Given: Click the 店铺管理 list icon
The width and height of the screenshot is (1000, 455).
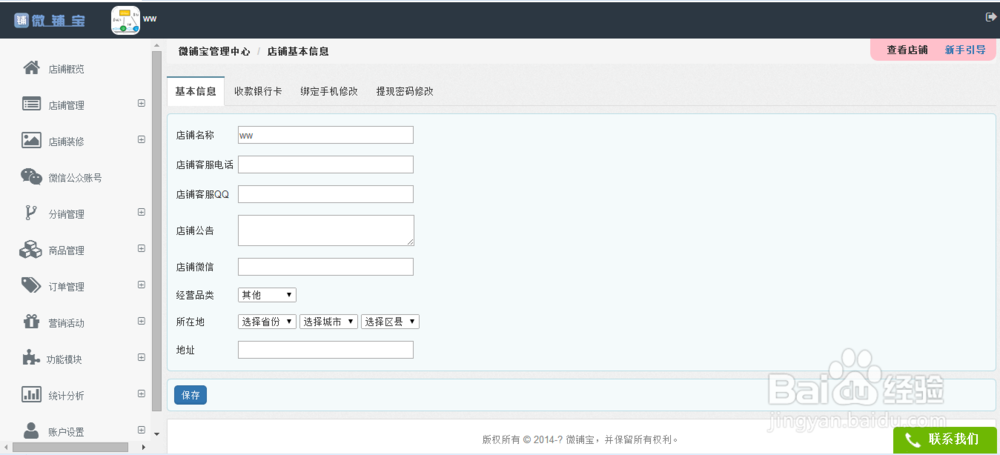Looking at the screenshot, I should pyautogui.click(x=31, y=104).
